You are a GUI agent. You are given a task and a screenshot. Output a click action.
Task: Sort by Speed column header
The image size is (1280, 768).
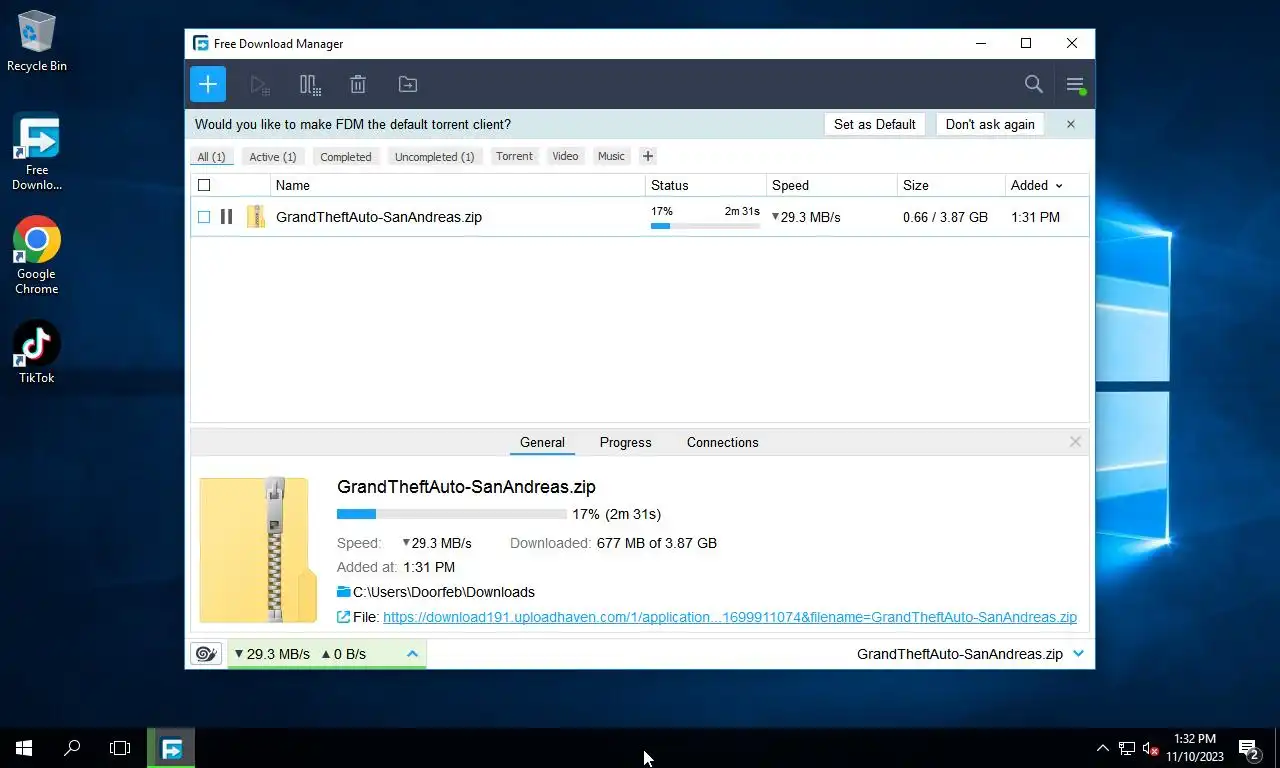tap(832, 185)
